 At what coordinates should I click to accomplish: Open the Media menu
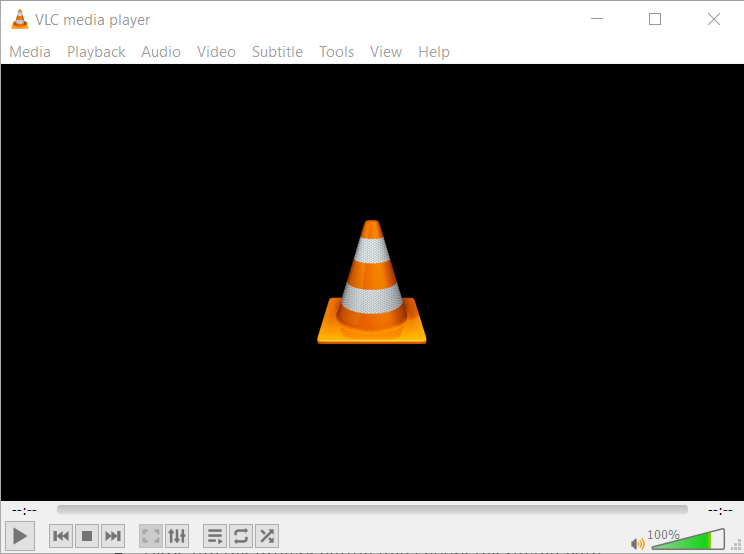click(30, 51)
